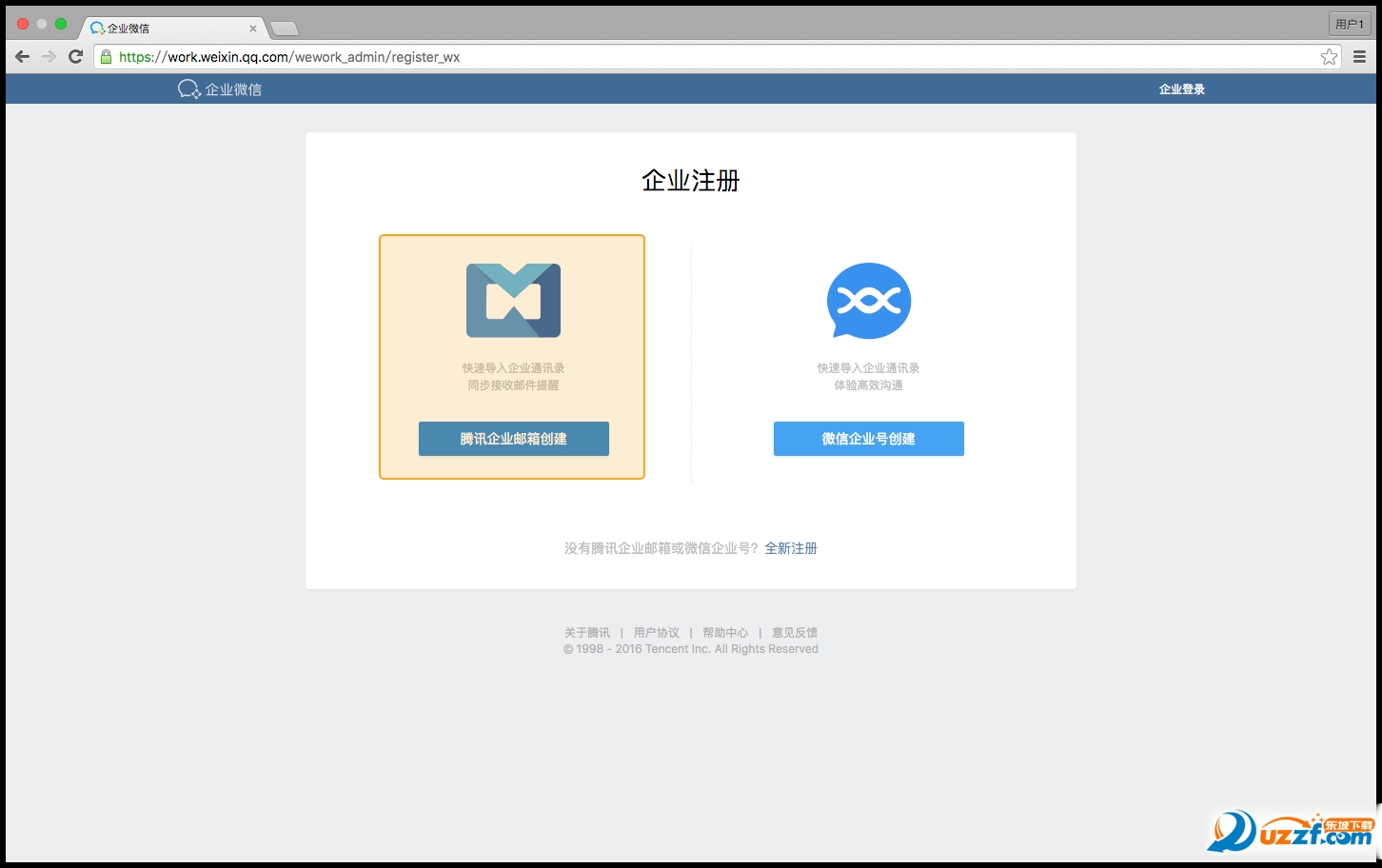
Task: Open the 关于腾讯 footer link
Action: tap(587, 633)
